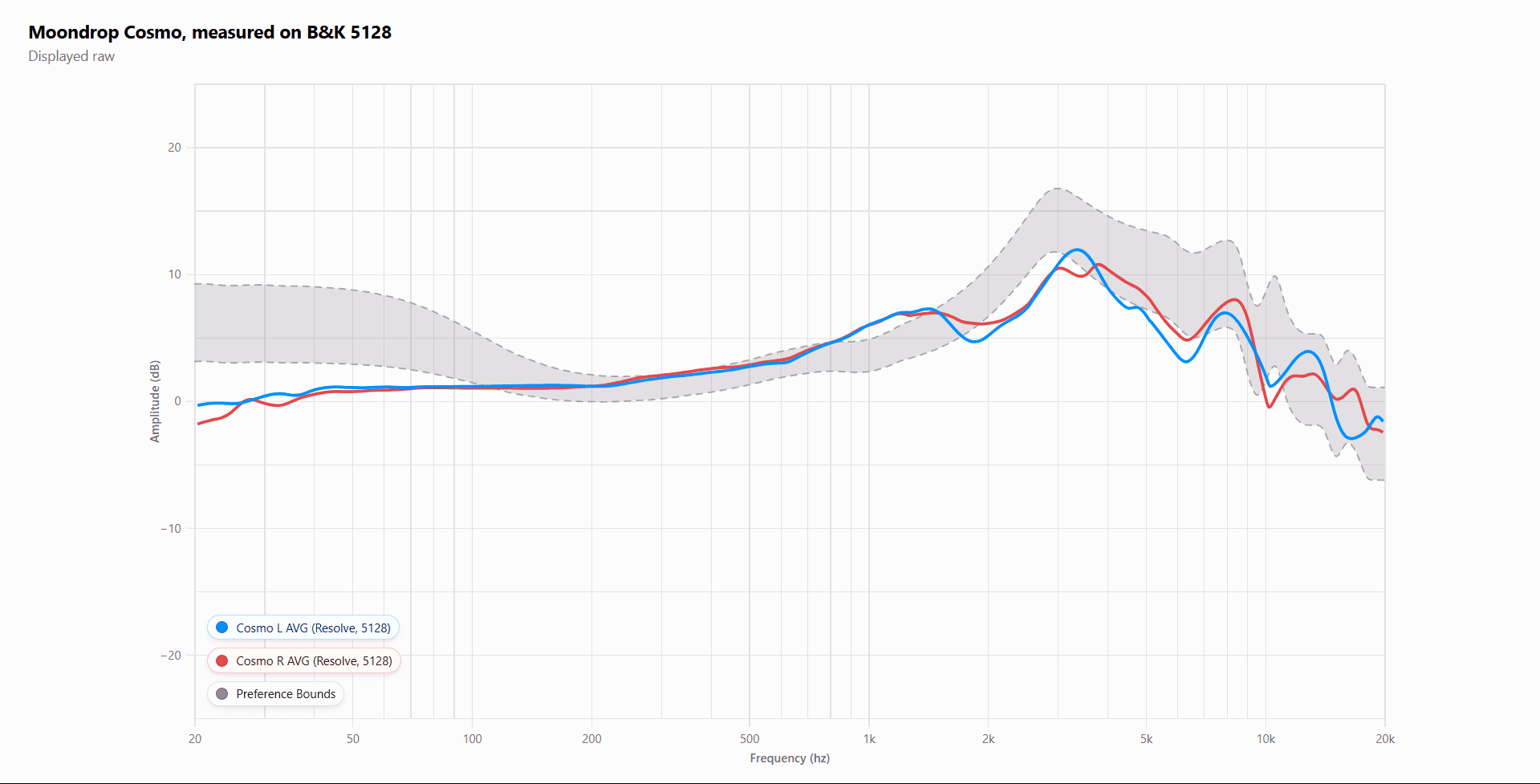Click the gray Preference Bounds dot
Viewport: 1540px width, 784px height.
coord(221,693)
